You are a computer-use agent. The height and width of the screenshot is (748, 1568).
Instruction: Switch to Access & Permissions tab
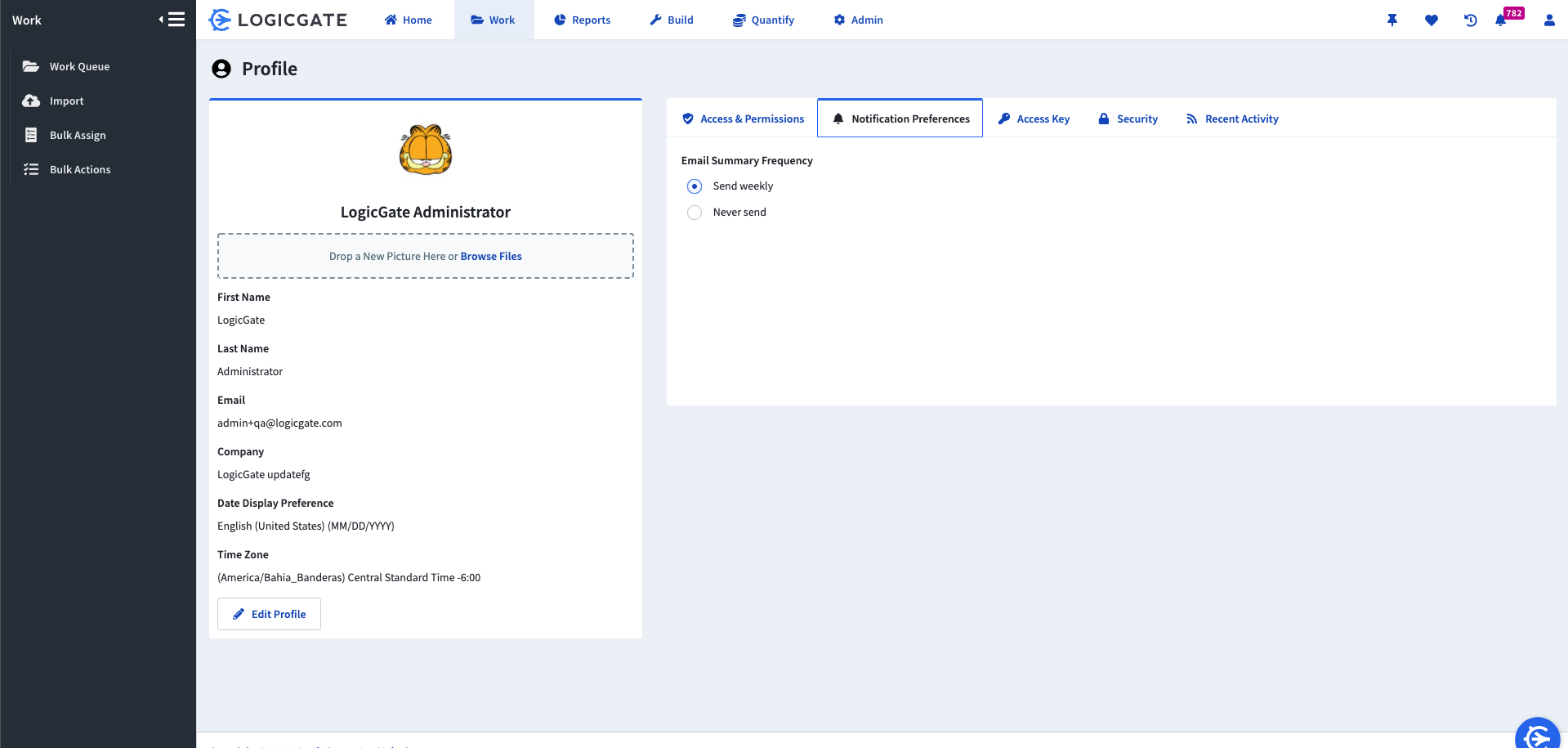click(743, 119)
